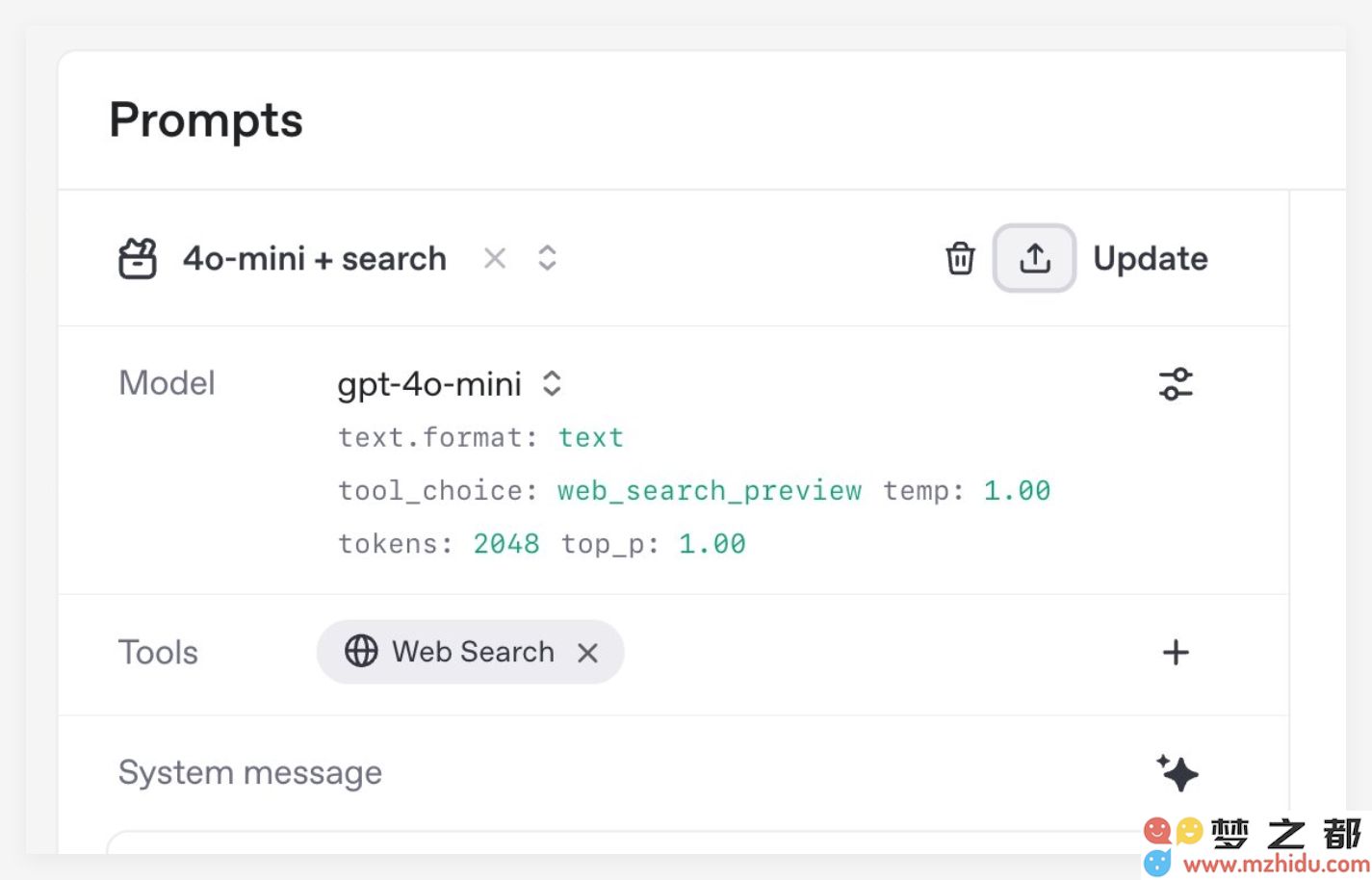
Task: Click the upload/share icon button
Action: tap(1034, 258)
